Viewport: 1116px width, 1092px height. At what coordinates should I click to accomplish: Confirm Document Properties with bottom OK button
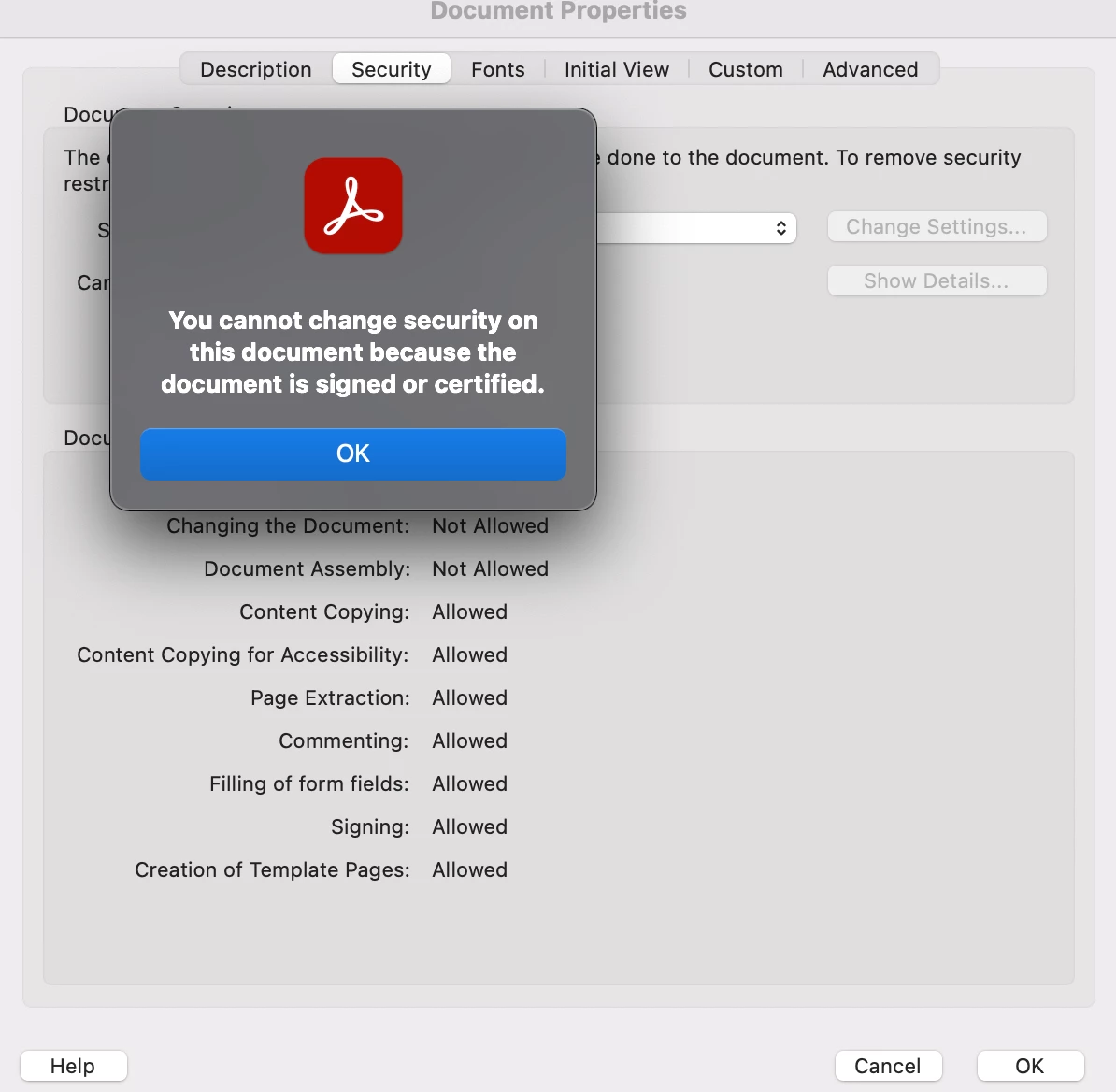(1030, 1066)
